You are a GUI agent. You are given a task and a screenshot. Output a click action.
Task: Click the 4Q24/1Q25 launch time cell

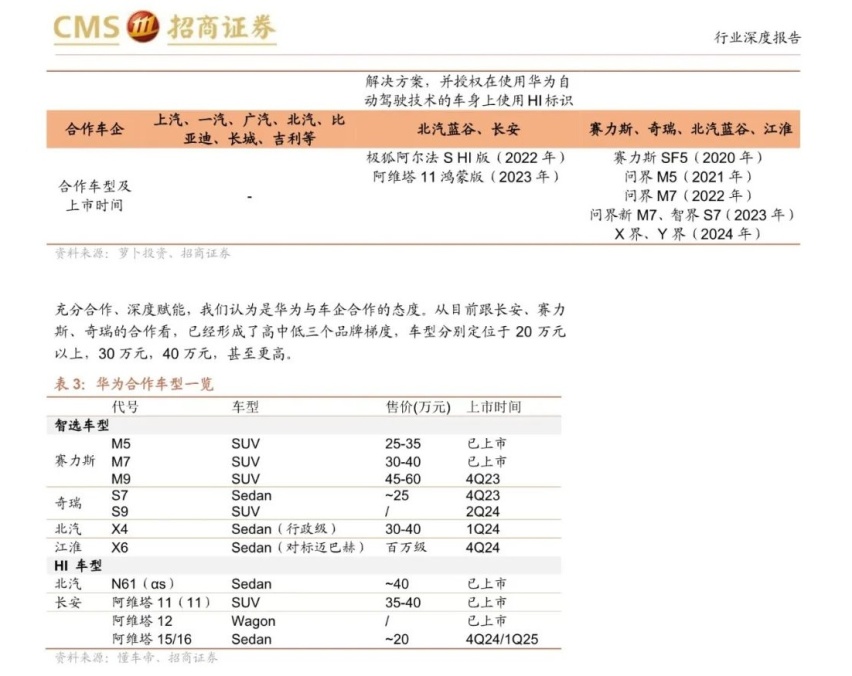click(x=502, y=639)
